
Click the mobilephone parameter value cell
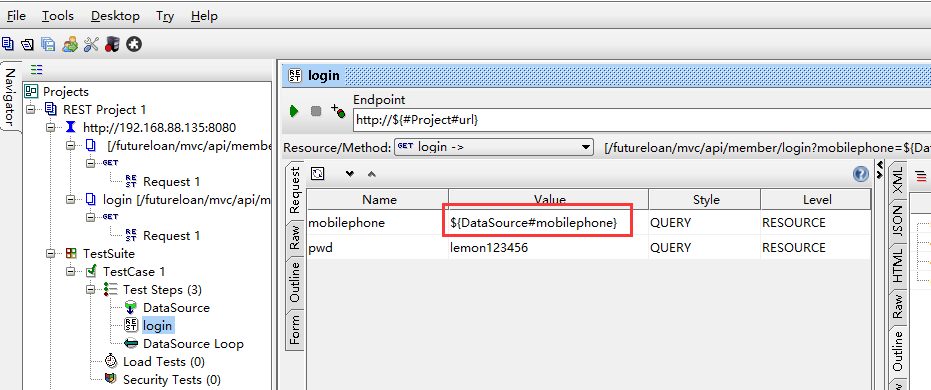[x=548, y=223]
